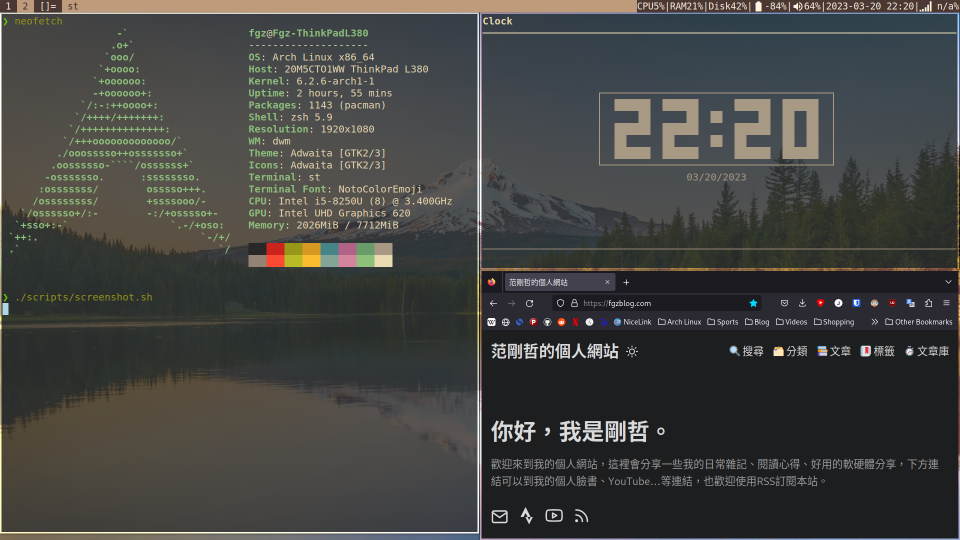Click the Firefox logo at tab bar left
This screenshot has width=960, height=540.
click(x=492, y=282)
